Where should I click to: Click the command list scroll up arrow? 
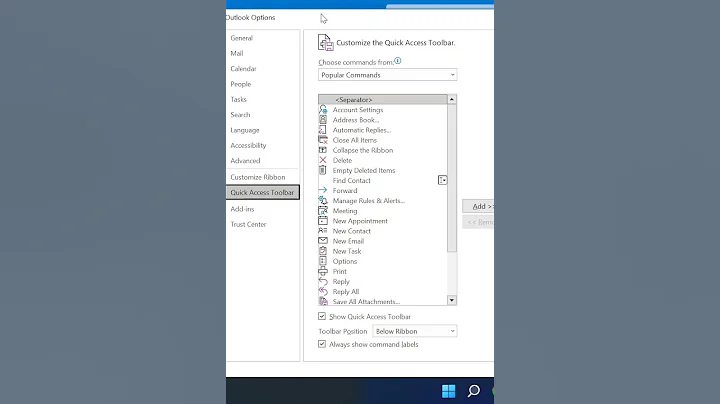tap(452, 100)
